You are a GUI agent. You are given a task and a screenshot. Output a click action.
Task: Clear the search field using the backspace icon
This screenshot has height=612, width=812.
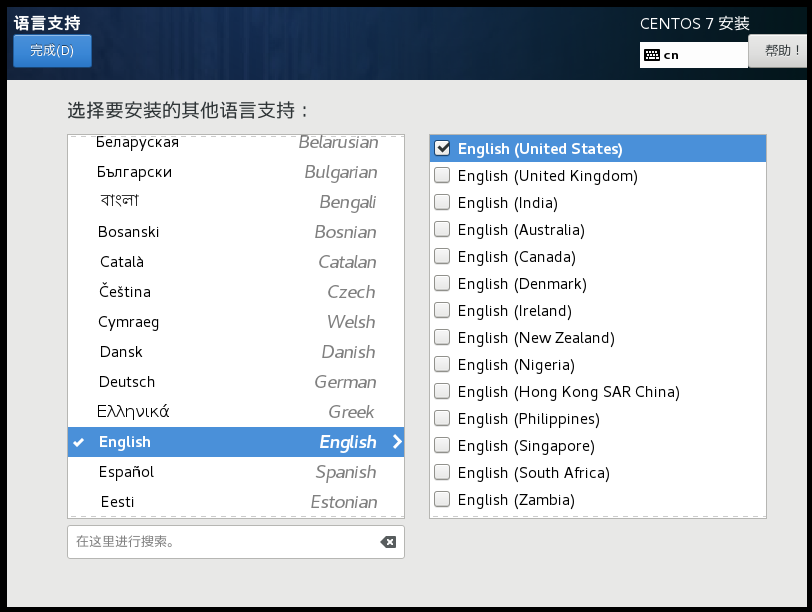[388, 542]
